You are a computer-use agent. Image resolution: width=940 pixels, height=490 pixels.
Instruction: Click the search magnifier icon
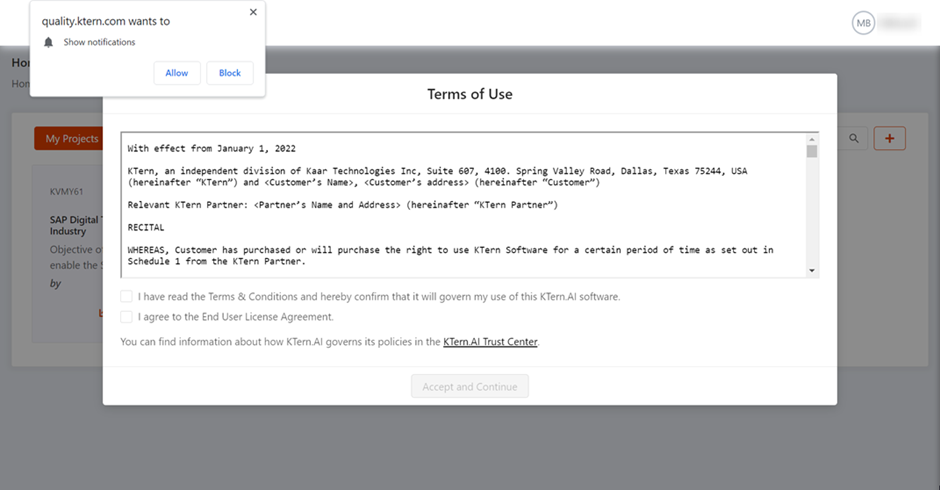tap(854, 139)
